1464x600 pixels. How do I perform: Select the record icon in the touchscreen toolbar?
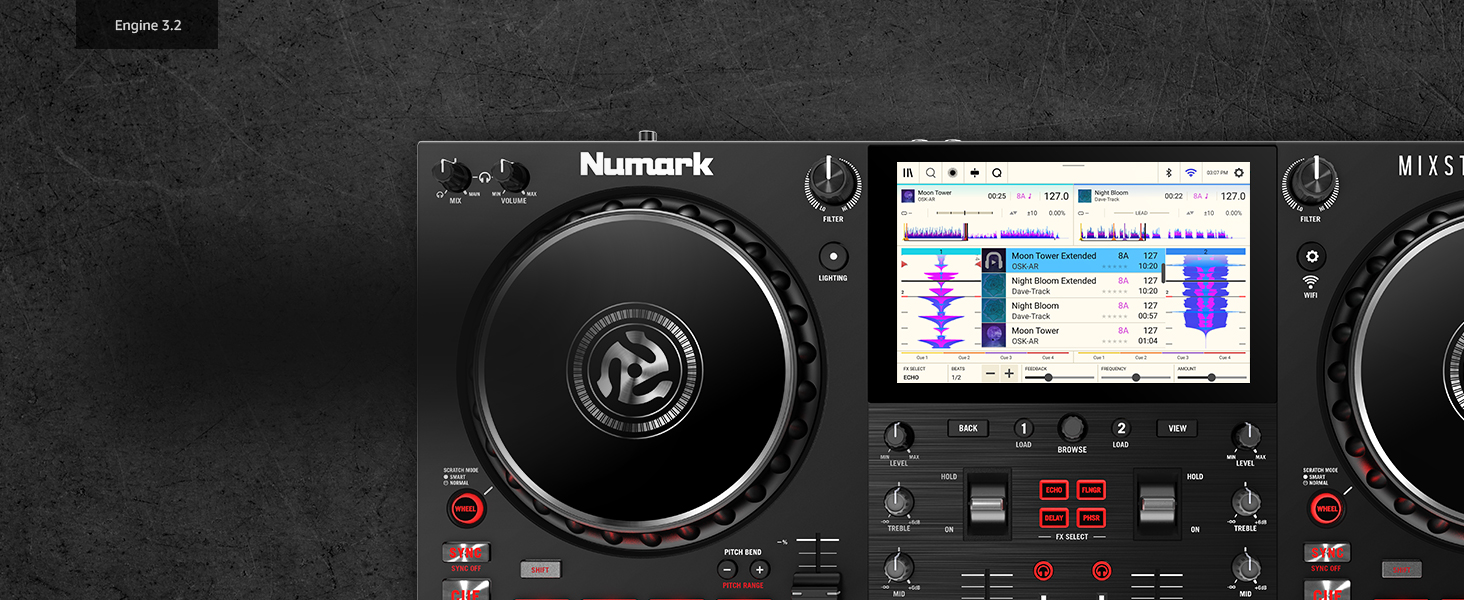[953, 172]
